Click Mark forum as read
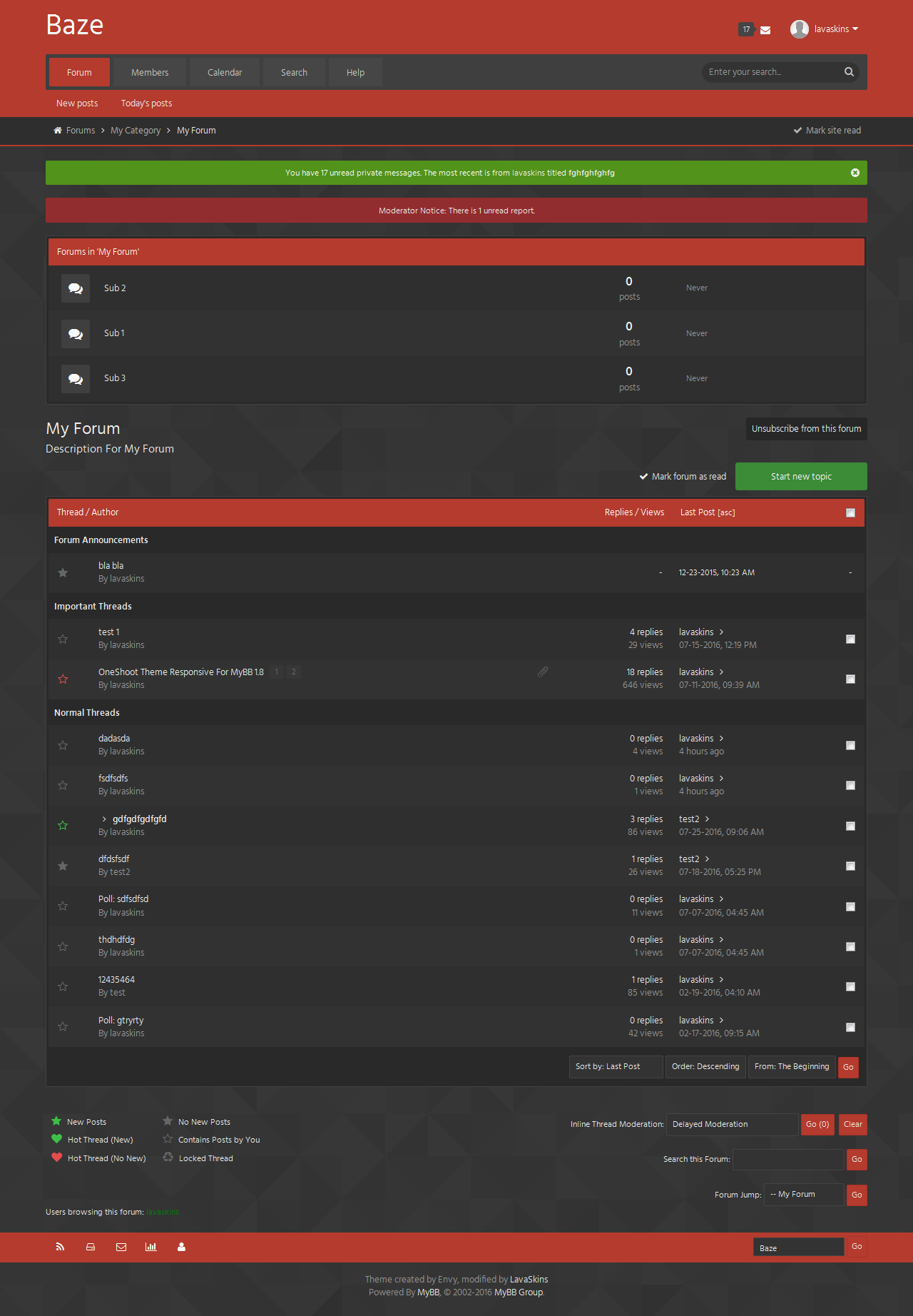 point(683,477)
